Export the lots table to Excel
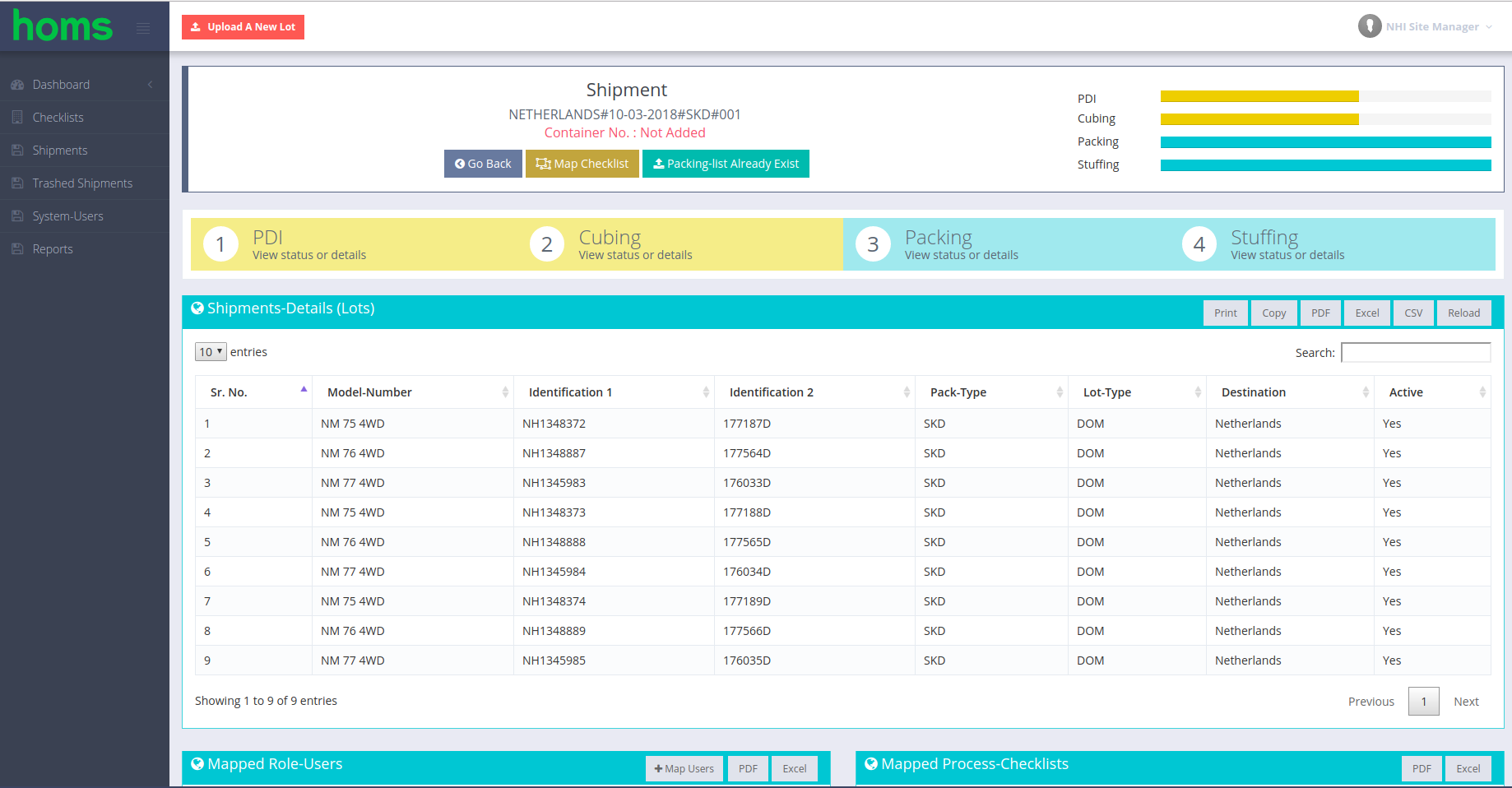This screenshot has height=788, width=1512. (x=1367, y=313)
